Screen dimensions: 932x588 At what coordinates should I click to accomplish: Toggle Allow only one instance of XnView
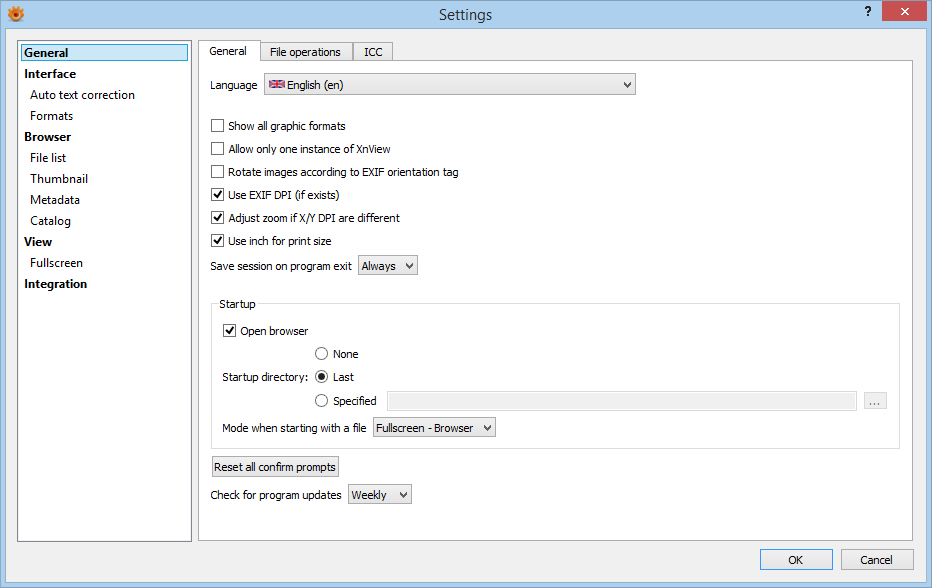point(218,149)
